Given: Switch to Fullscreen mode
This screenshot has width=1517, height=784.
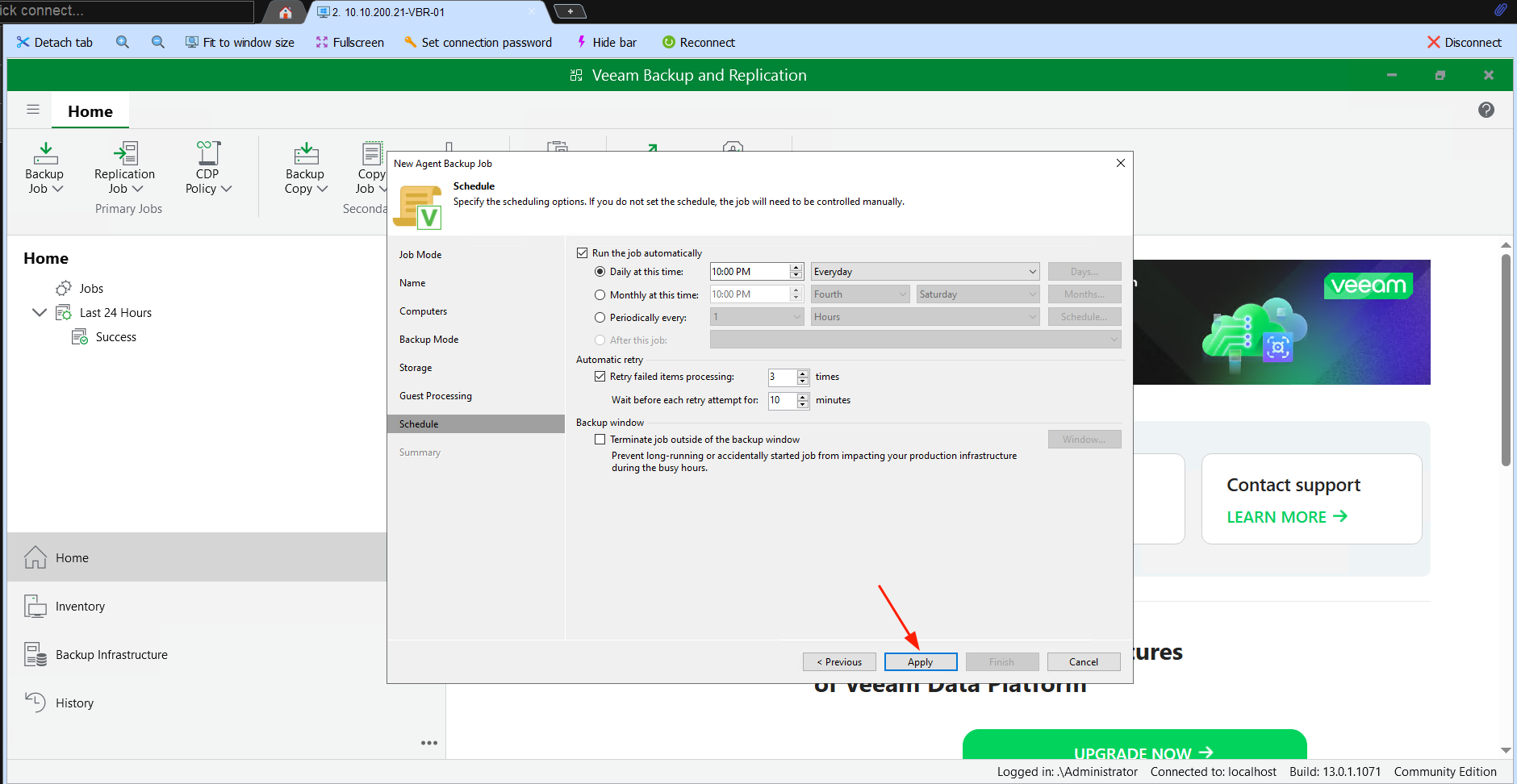Looking at the screenshot, I should (x=349, y=42).
